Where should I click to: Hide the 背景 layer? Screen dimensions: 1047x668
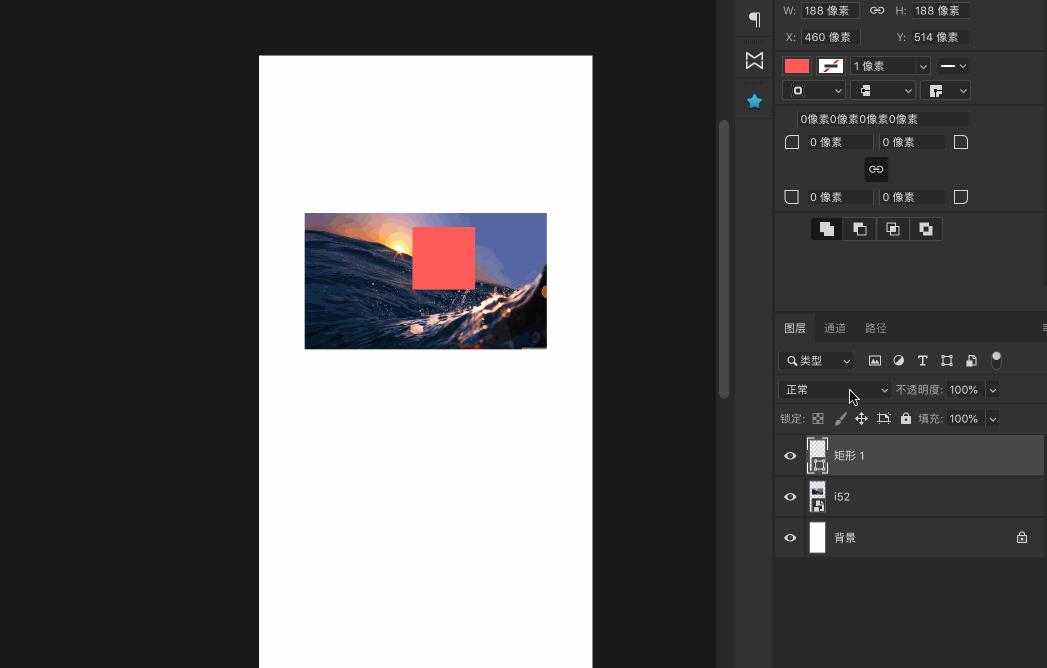pyautogui.click(x=790, y=537)
